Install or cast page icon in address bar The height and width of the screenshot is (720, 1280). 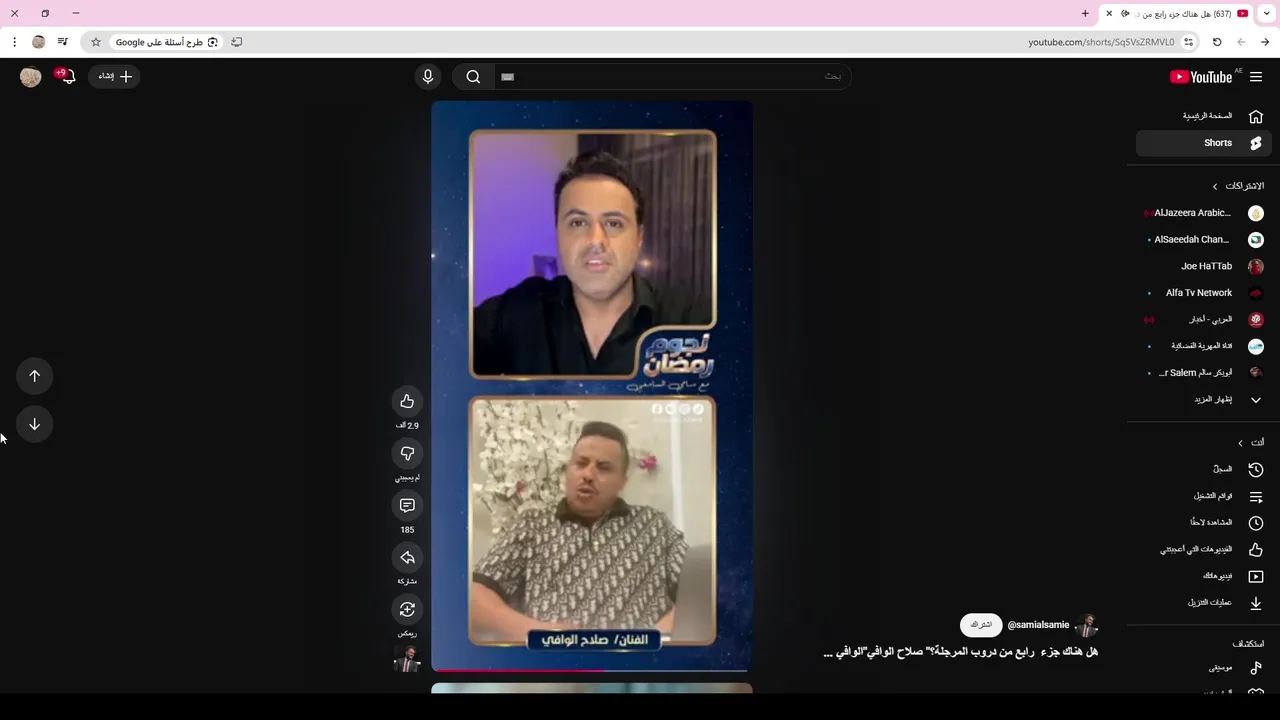236,42
